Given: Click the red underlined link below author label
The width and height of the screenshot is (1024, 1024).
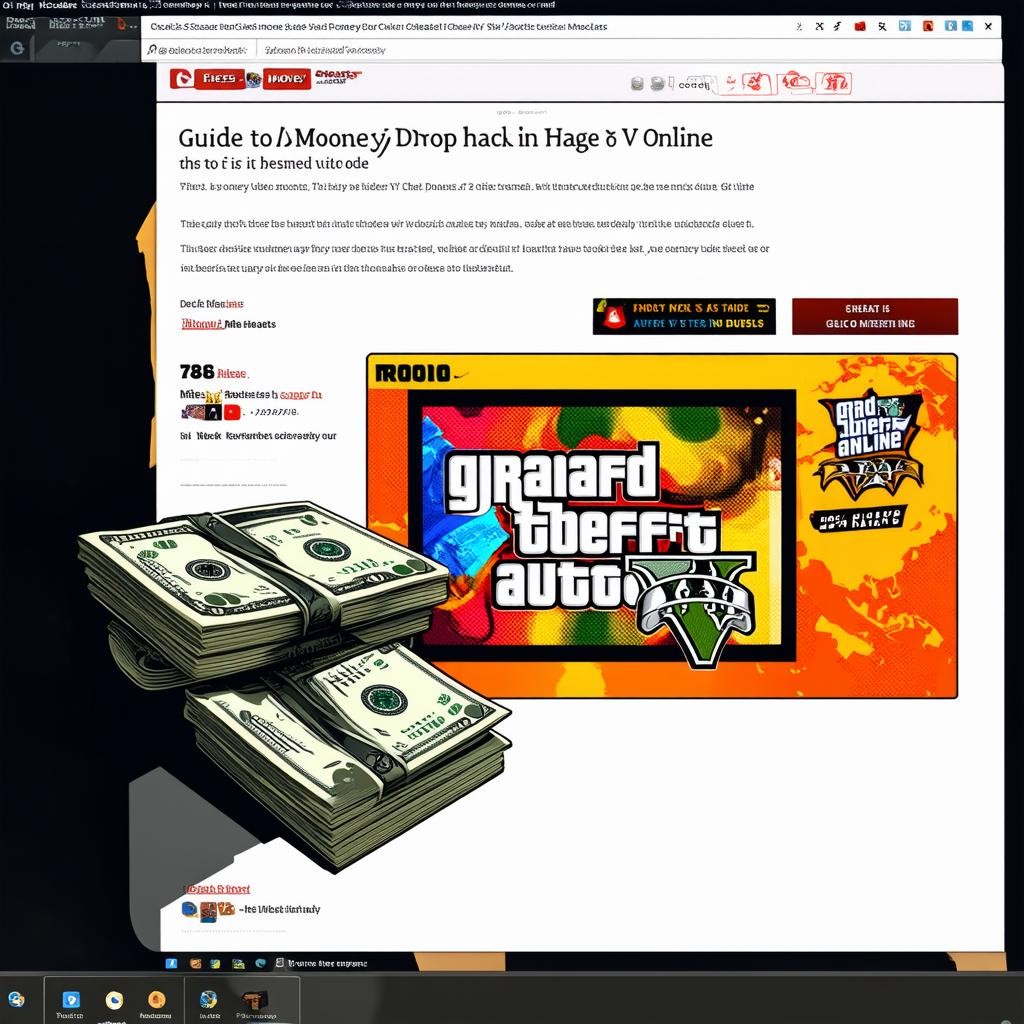Looking at the screenshot, I should tap(201, 324).
